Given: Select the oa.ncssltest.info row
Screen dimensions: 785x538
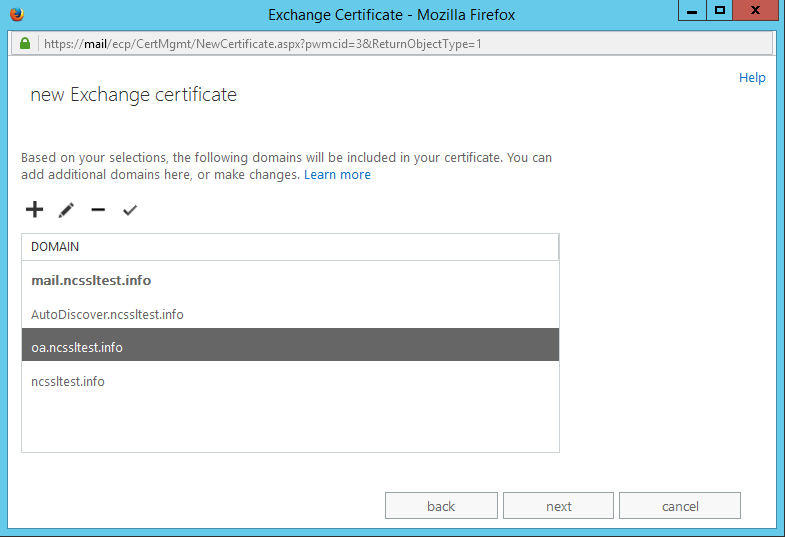Looking at the screenshot, I should click(x=290, y=347).
